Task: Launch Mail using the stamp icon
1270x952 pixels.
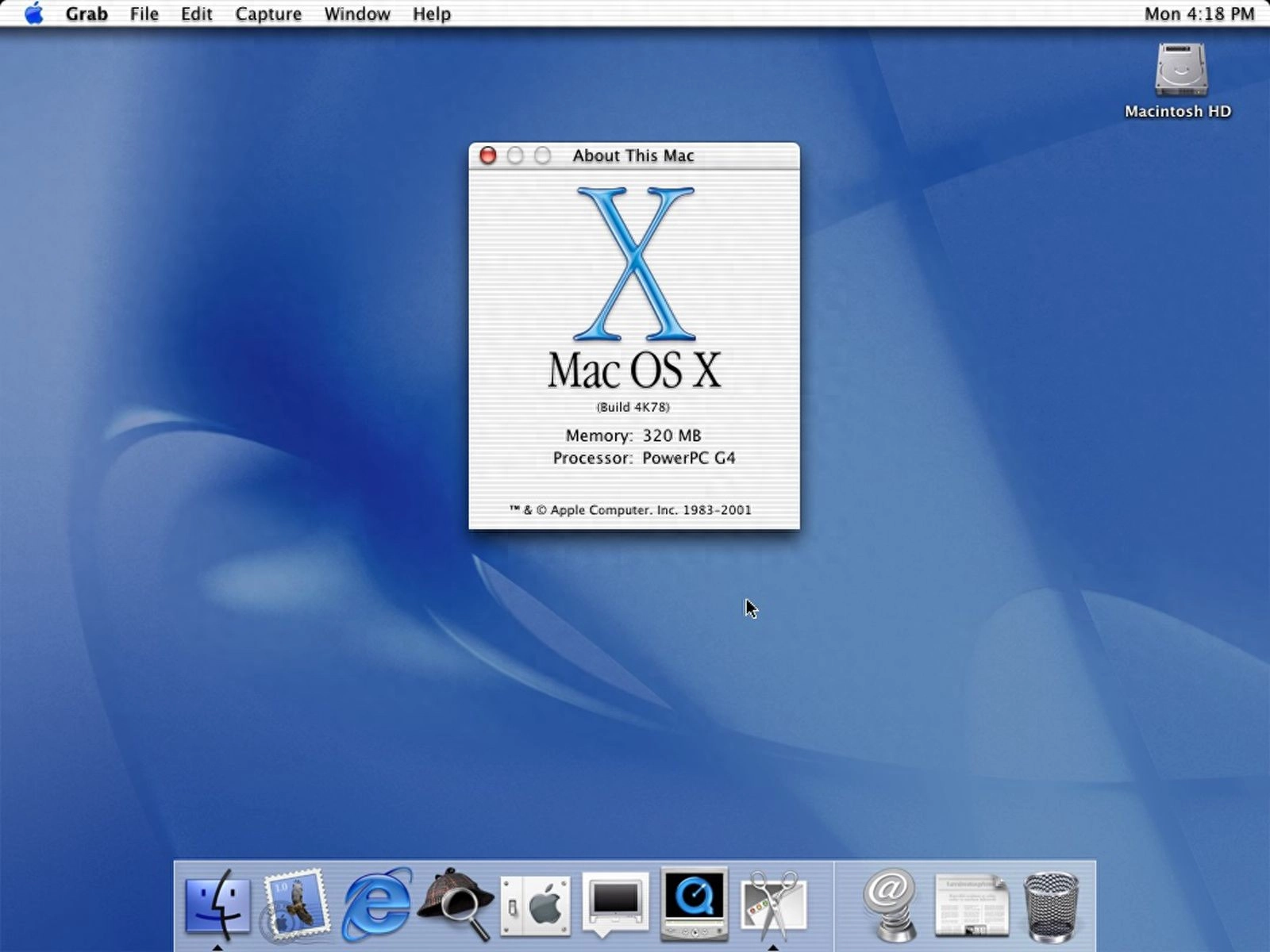Action: 296,904
